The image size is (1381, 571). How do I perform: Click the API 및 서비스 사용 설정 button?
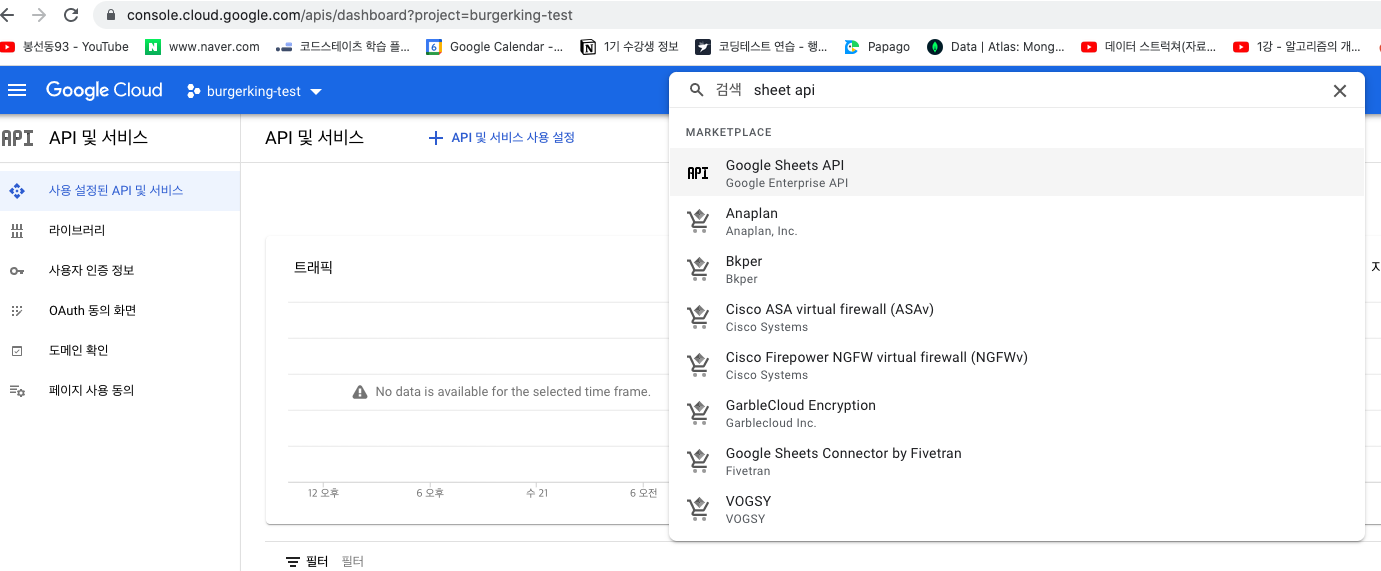tap(502, 138)
